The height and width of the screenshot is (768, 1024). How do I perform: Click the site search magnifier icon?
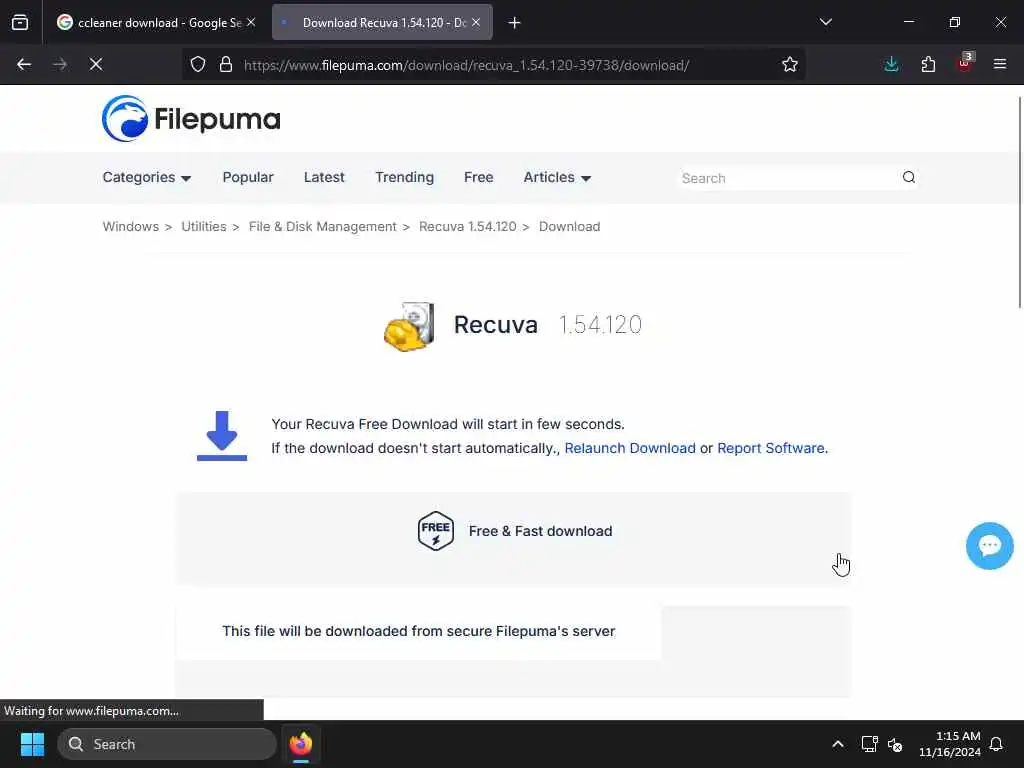(x=908, y=178)
